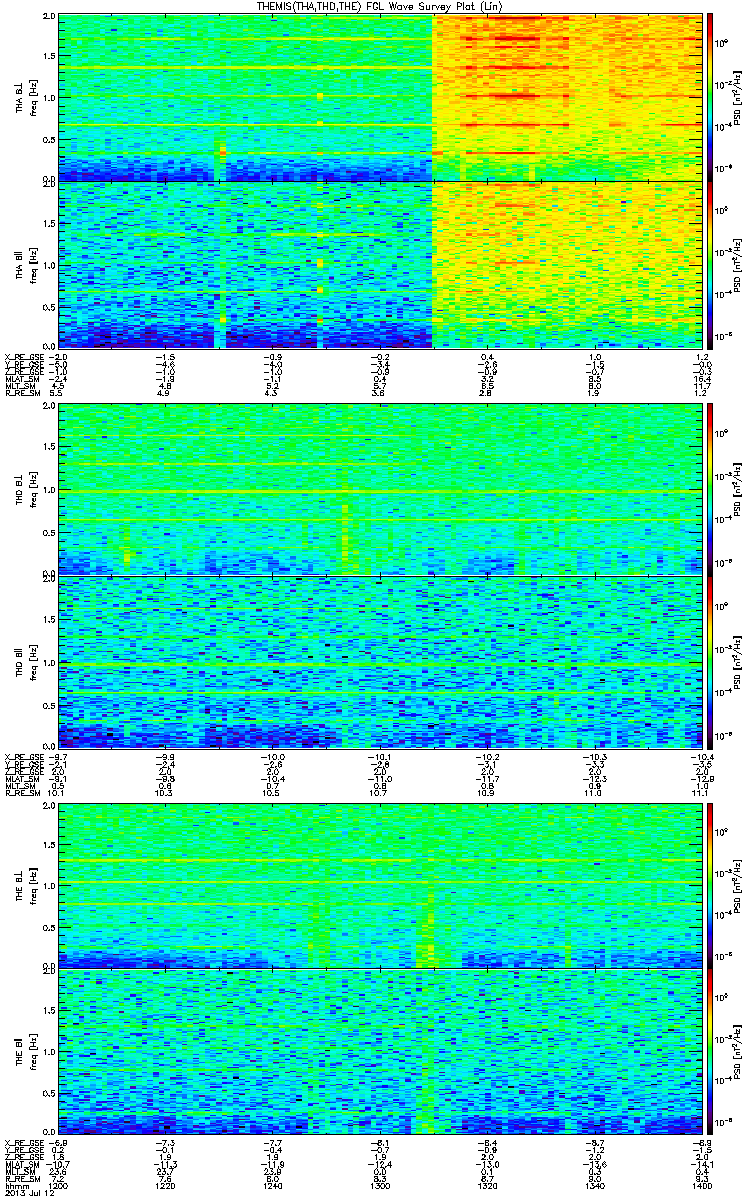Select the THD B⊥ panel color bar

[711, 490]
